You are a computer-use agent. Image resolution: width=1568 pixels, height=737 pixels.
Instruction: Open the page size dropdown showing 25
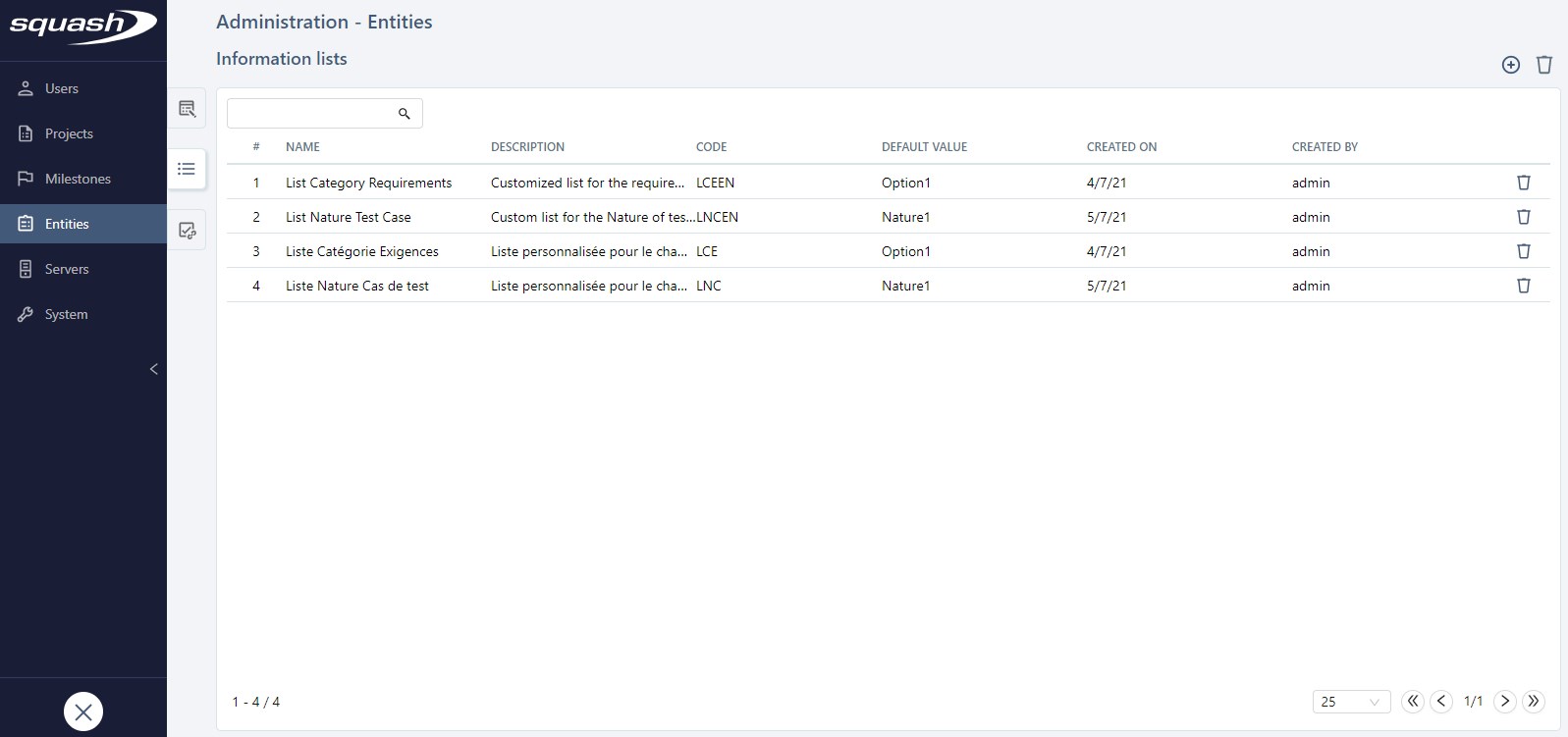pyautogui.click(x=1351, y=702)
